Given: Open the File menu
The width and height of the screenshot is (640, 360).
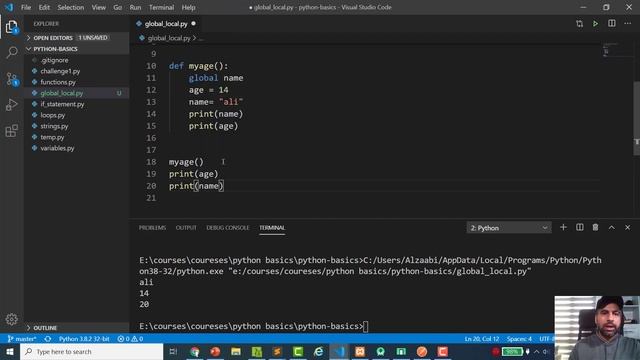Looking at the screenshot, I should tap(26, 7).
